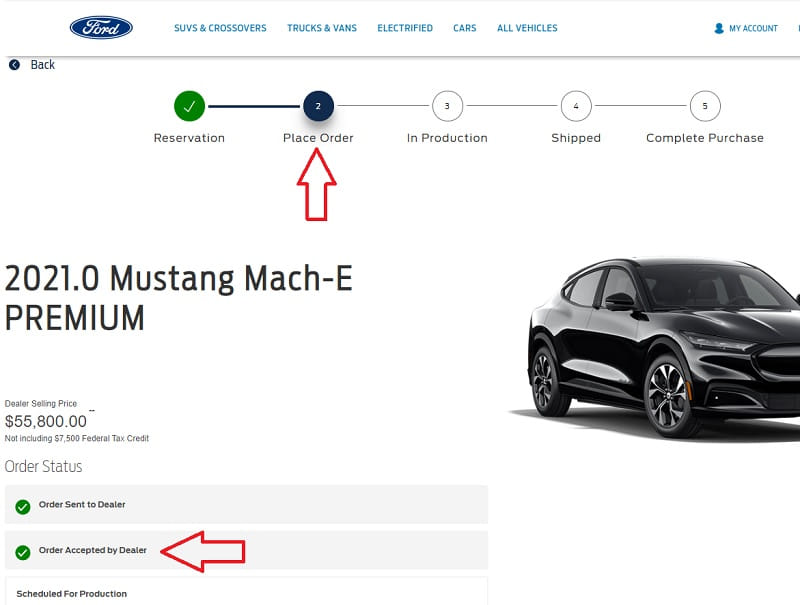Click Order Sent to Dealer checkmark
The width and height of the screenshot is (800, 605).
tap(22, 507)
